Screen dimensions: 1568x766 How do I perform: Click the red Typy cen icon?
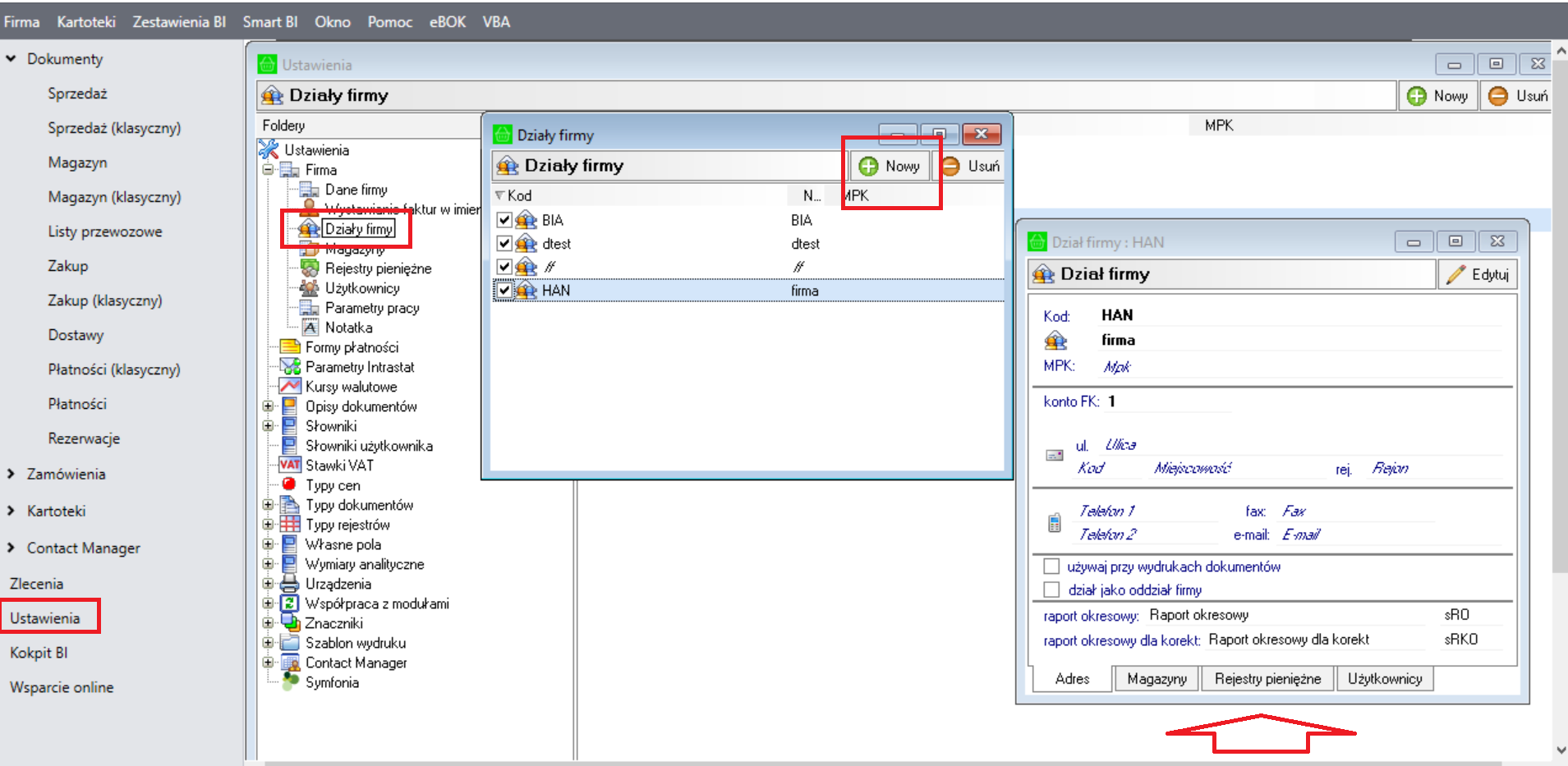(x=289, y=484)
